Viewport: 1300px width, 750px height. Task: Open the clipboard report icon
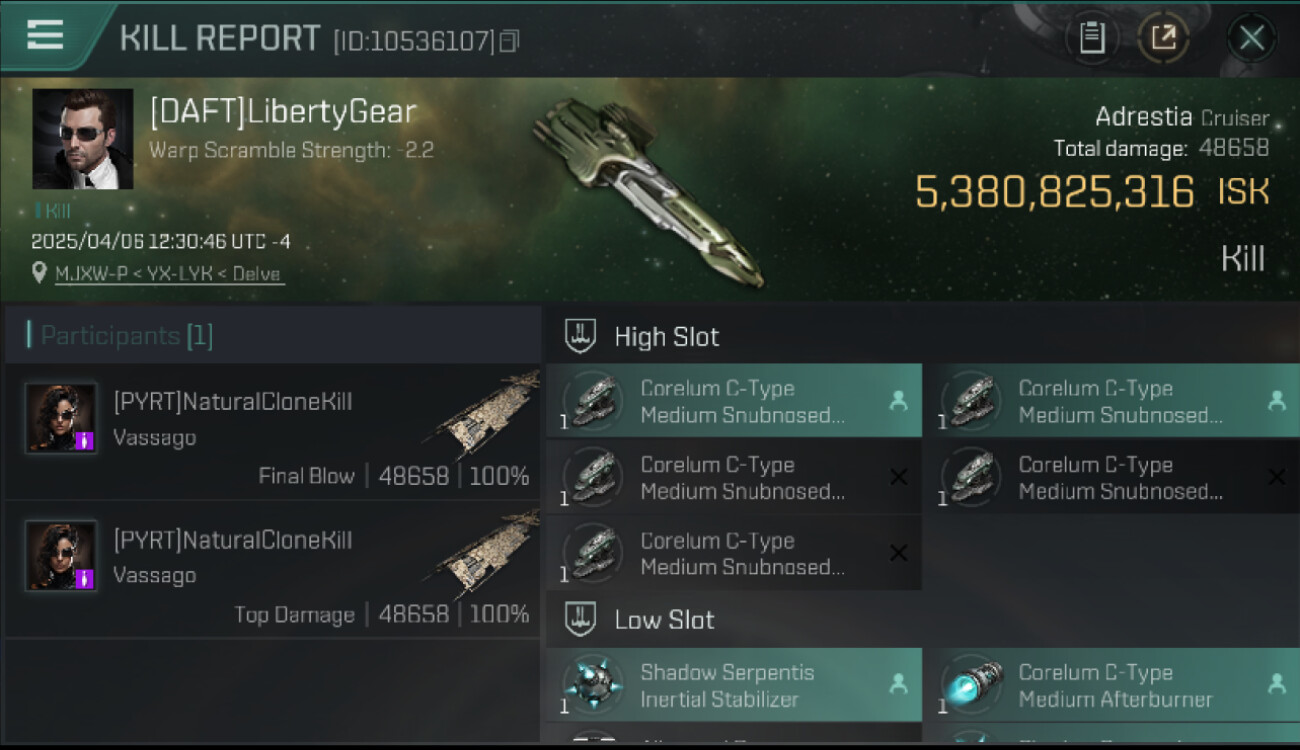pyautogui.click(x=1092, y=38)
